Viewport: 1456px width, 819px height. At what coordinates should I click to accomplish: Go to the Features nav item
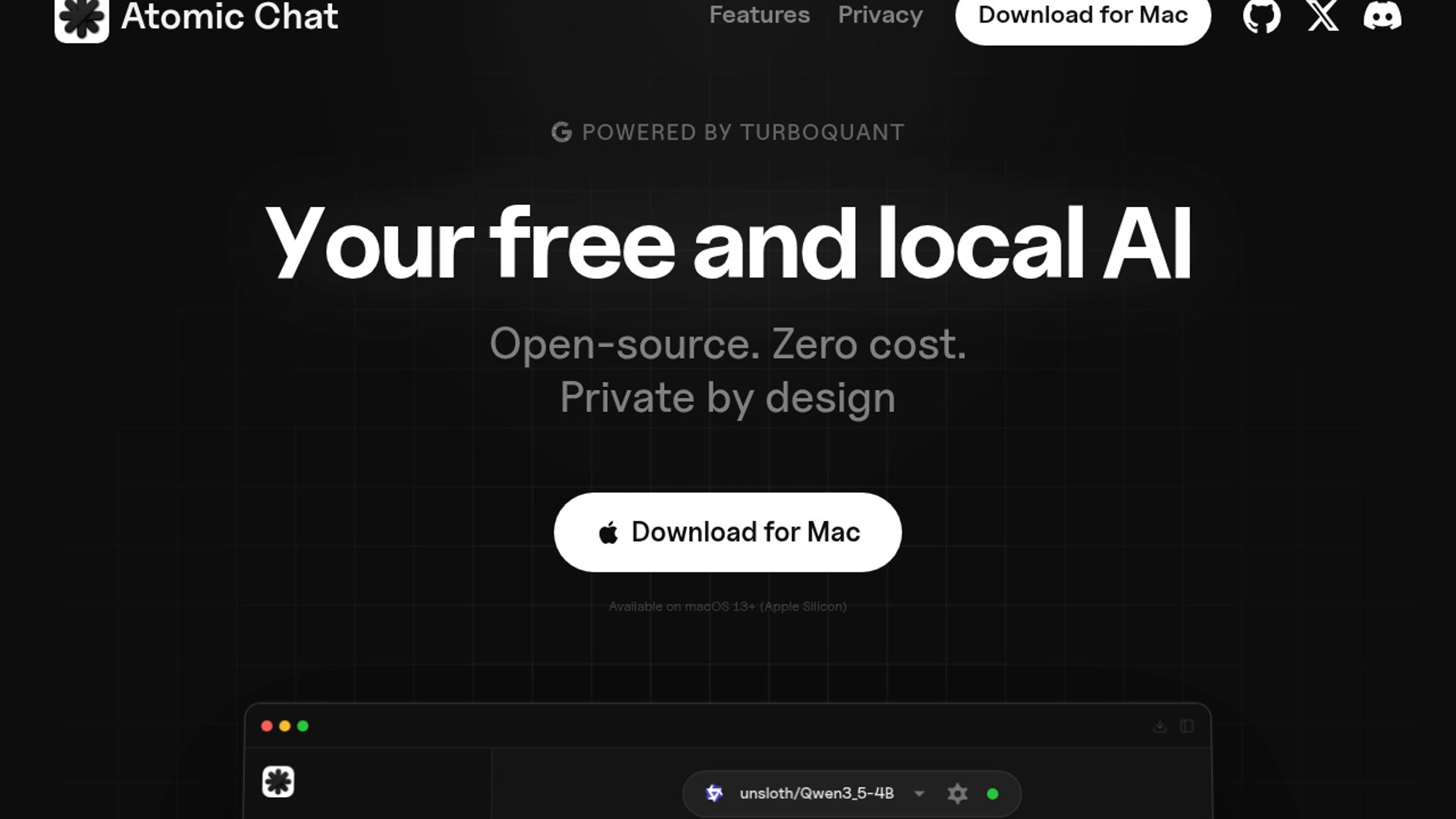759,15
